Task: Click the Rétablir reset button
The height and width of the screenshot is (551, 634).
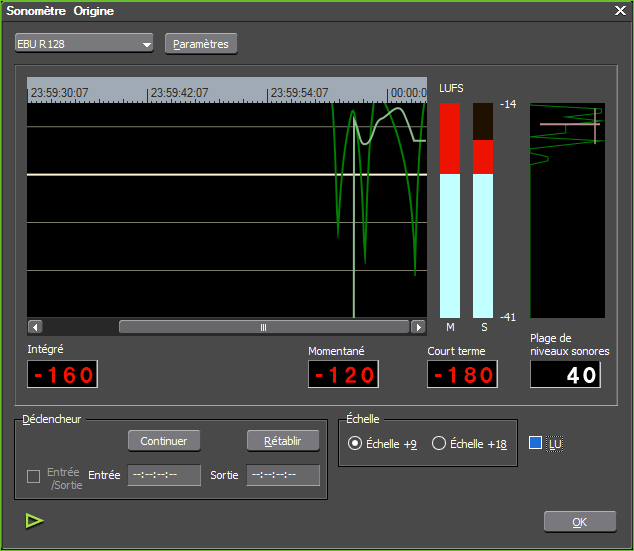Action: (x=283, y=441)
